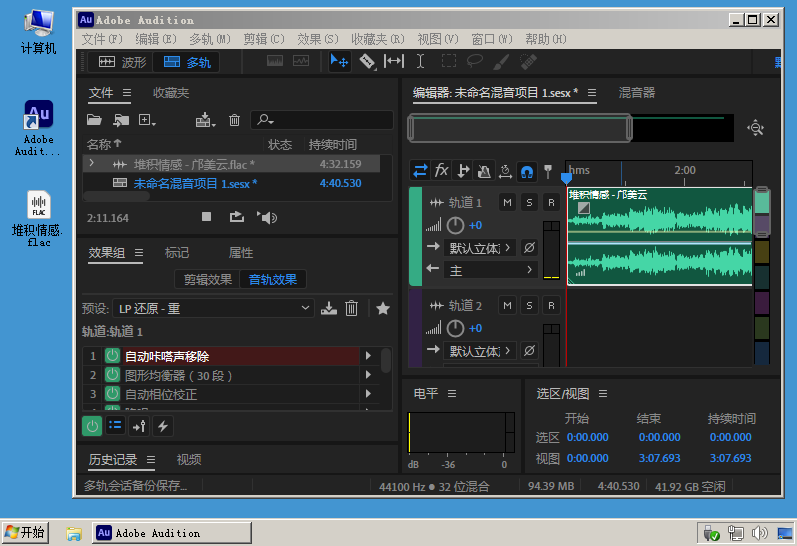
Task: Open Track 2 默认立体声 input dropdown
Action: point(479,350)
